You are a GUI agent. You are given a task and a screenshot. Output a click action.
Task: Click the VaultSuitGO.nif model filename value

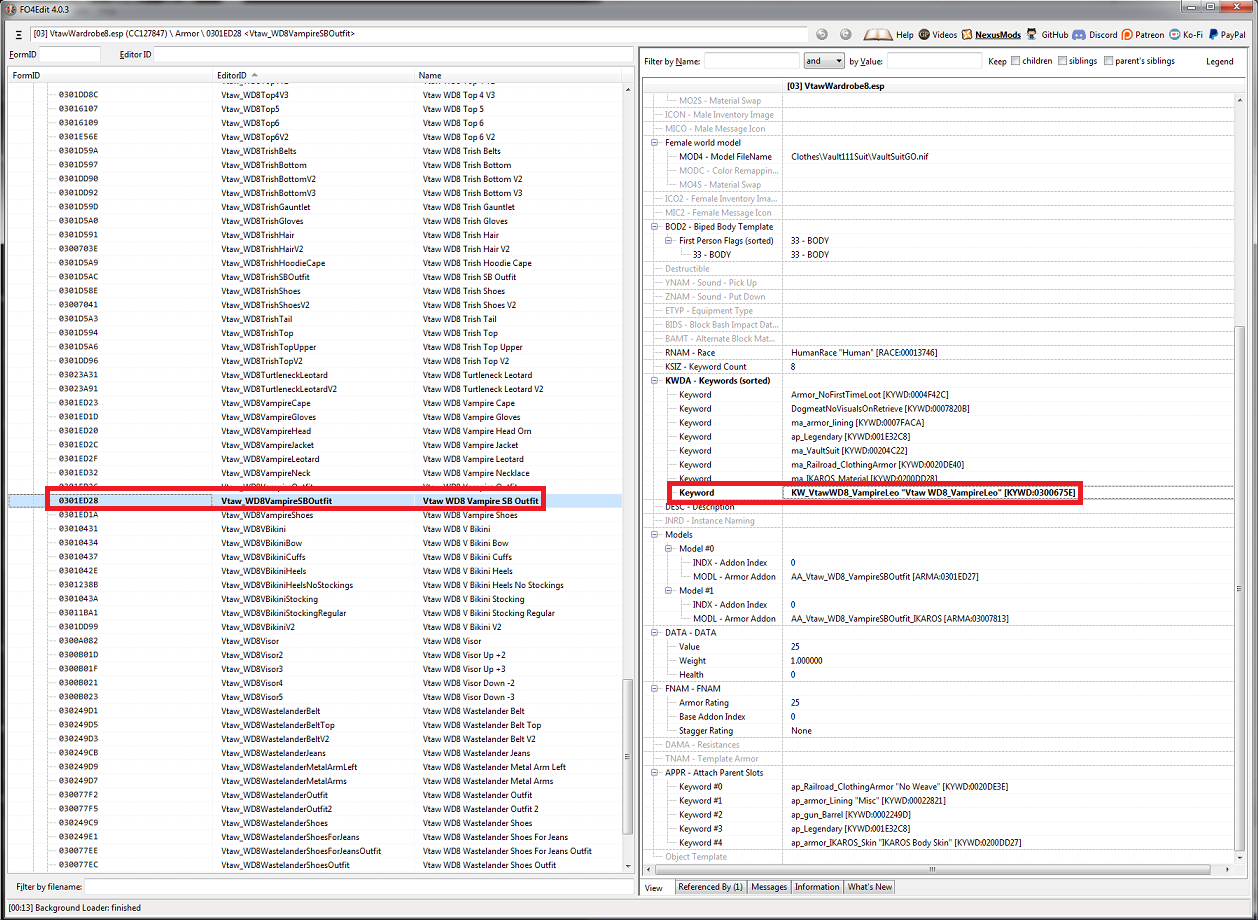coord(860,157)
